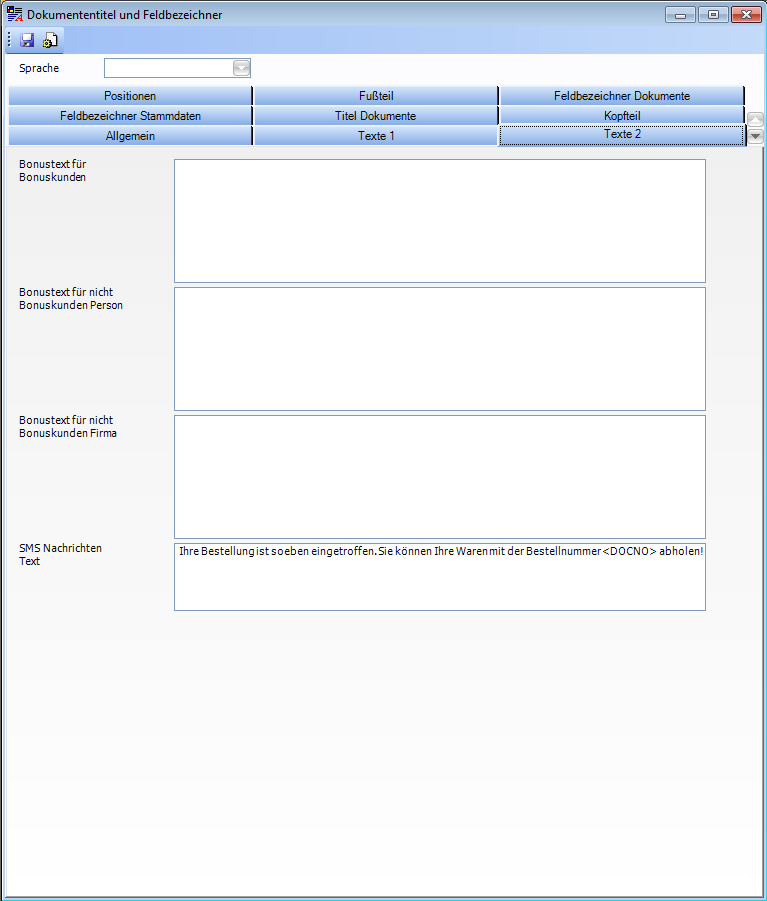Click the application icon in the title bar
This screenshot has height=901, width=767.
(14, 15)
